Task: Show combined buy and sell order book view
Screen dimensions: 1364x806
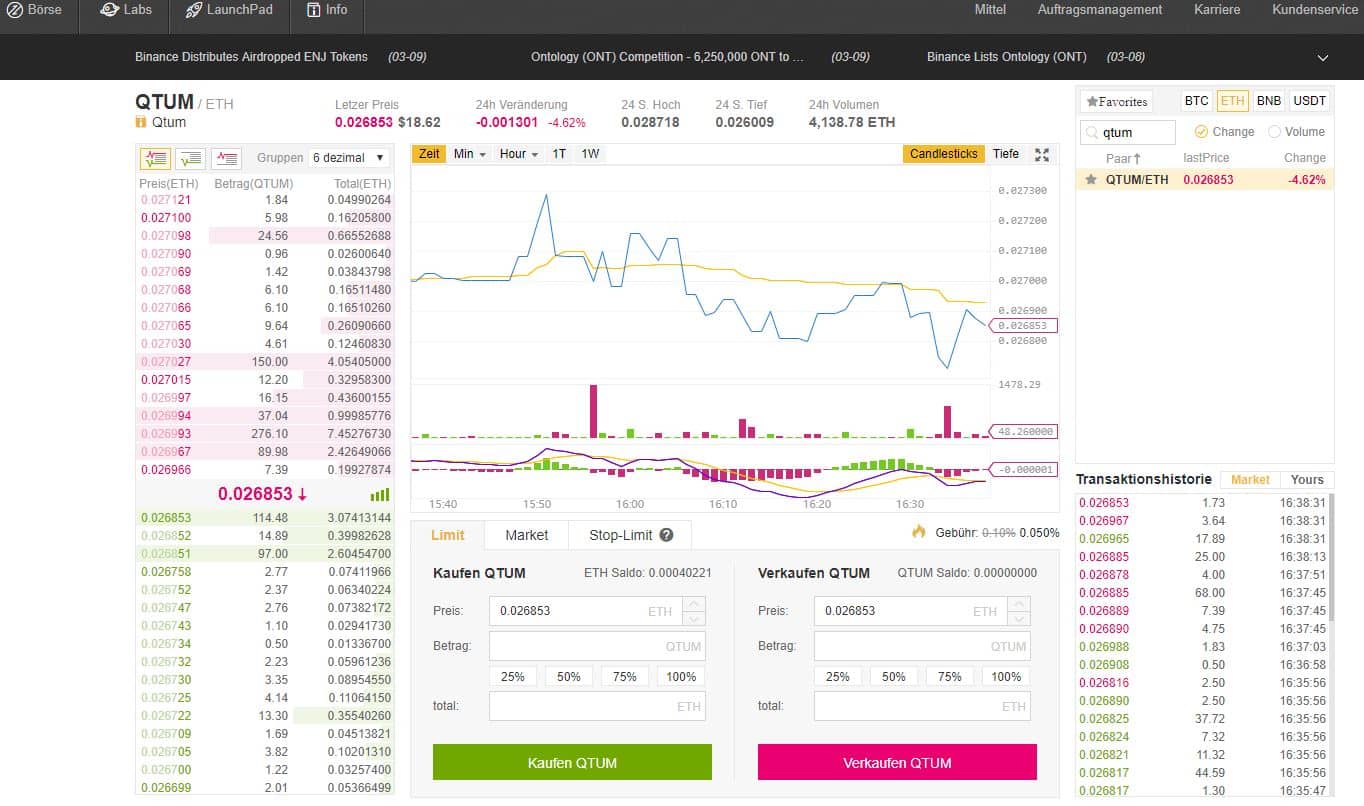Action: coord(155,158)
